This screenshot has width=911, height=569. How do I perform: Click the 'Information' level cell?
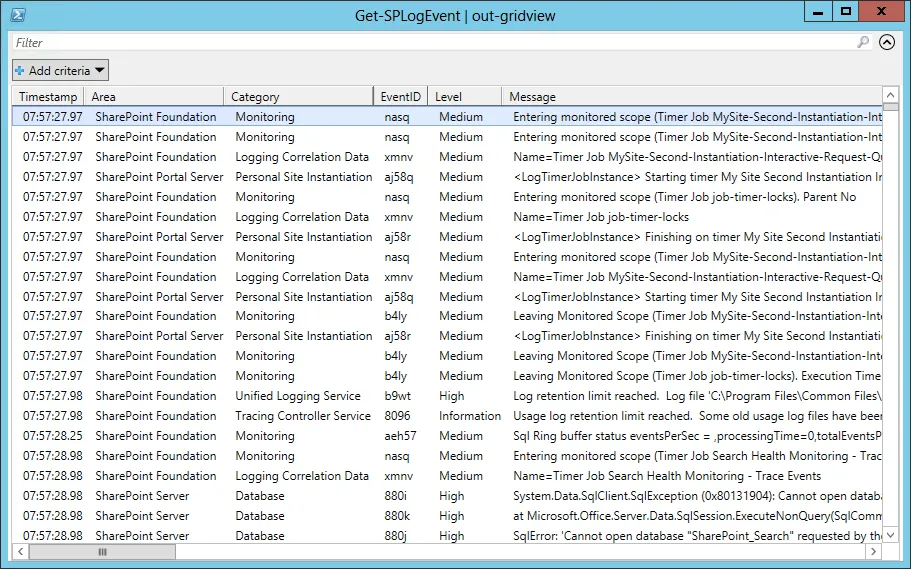(x=470, y=416)
